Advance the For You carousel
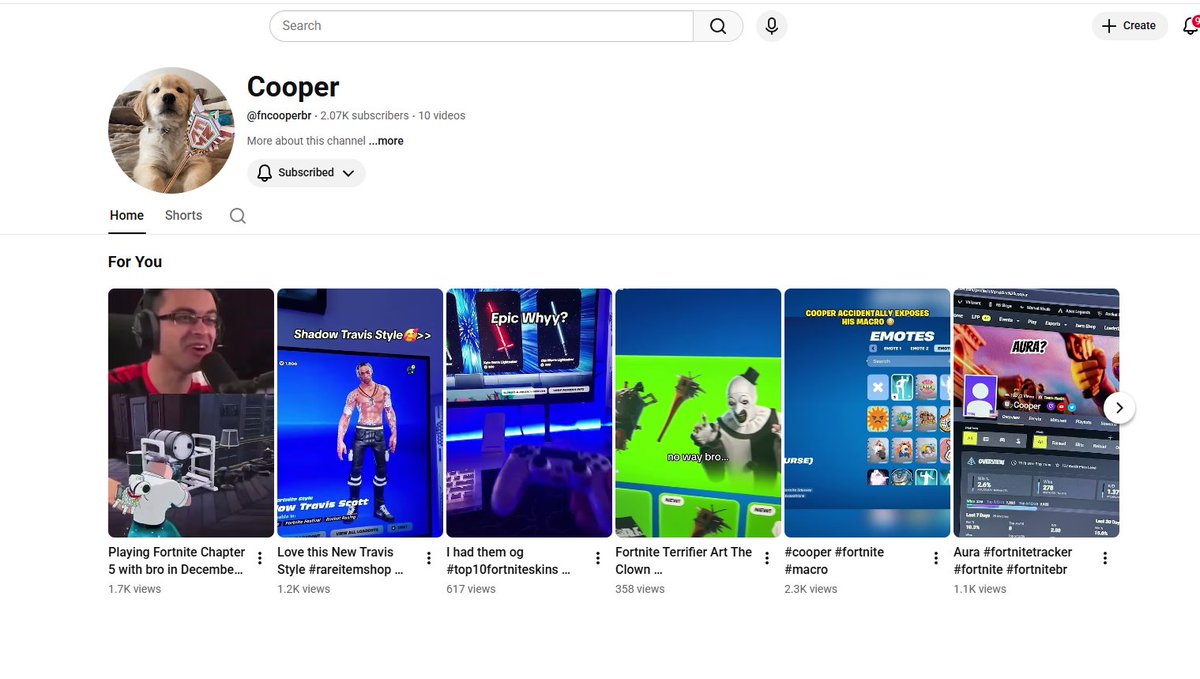 pos(1119,407)
